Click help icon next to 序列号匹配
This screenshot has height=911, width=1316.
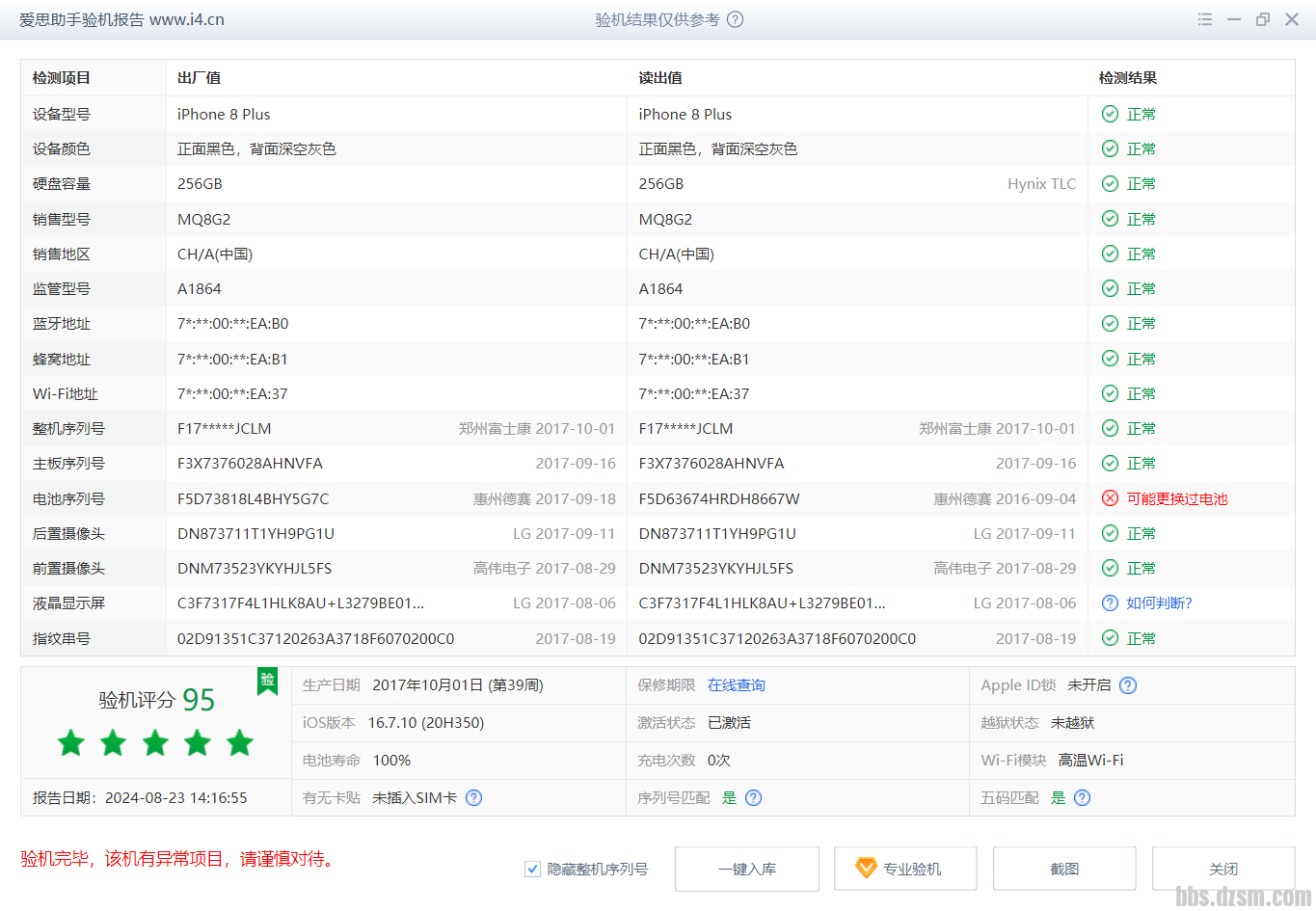[754, 797]
